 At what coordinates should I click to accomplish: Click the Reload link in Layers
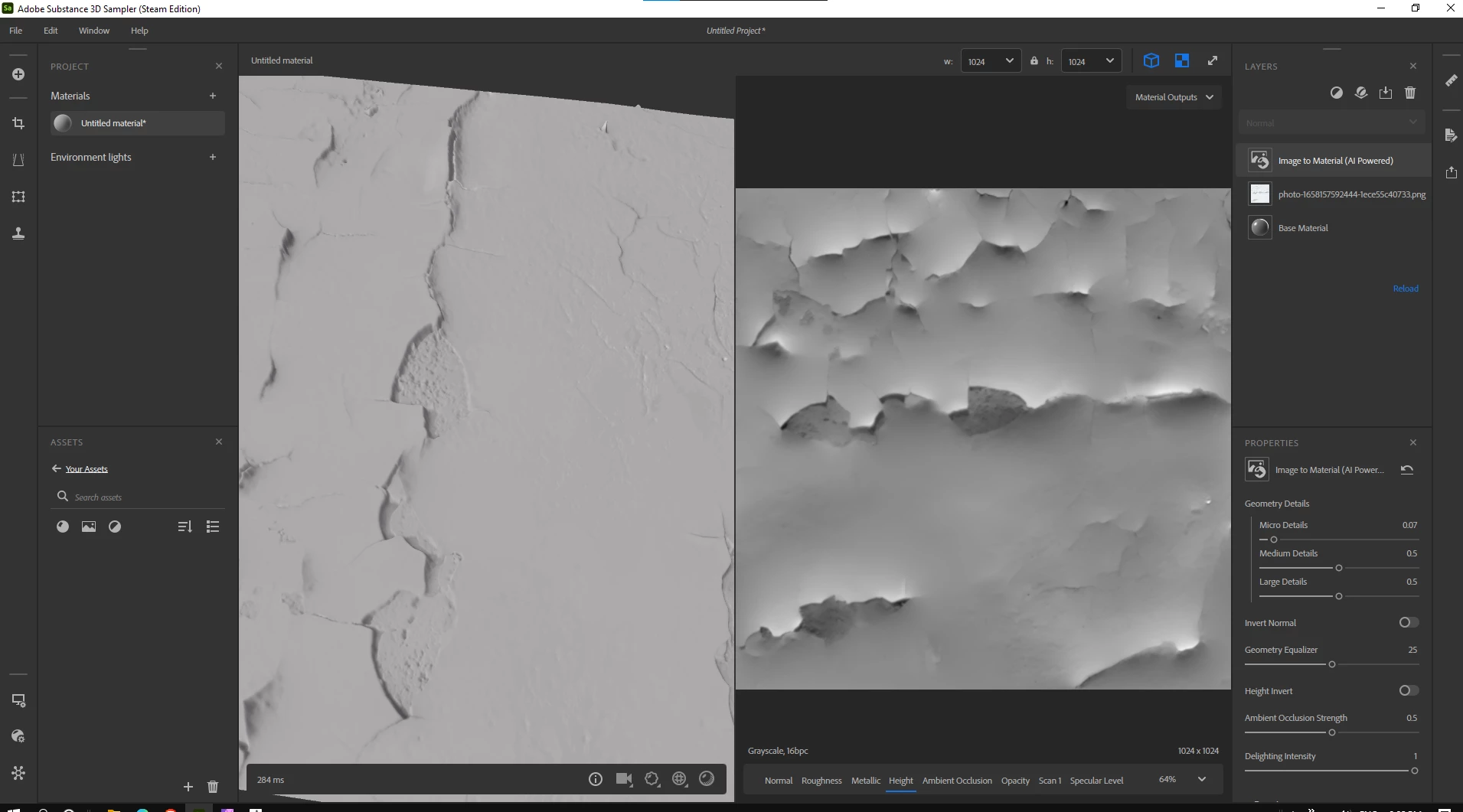(1406, 289)
